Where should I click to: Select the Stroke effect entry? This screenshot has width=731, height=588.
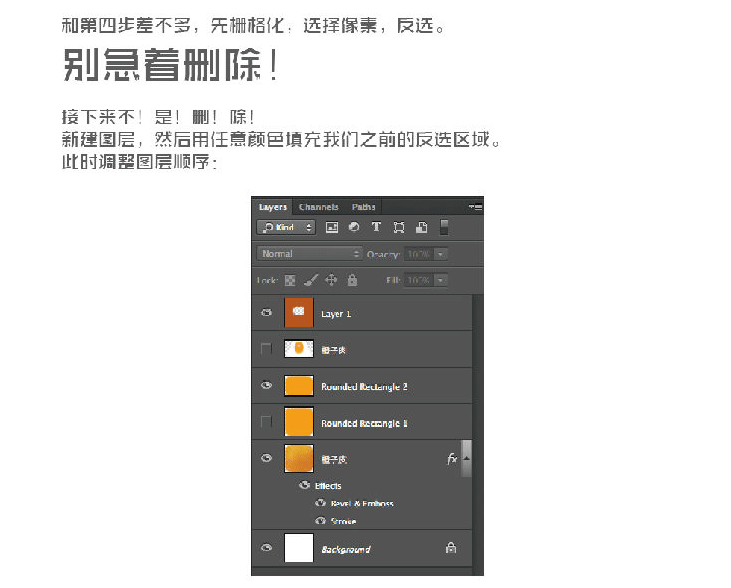(x=344, y=521)
